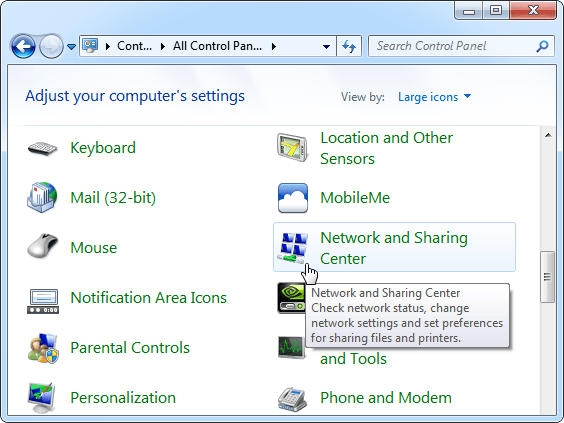564x423 pixels.
Task: Click the Network and Sharing Center icon
Action: (293, 247)
